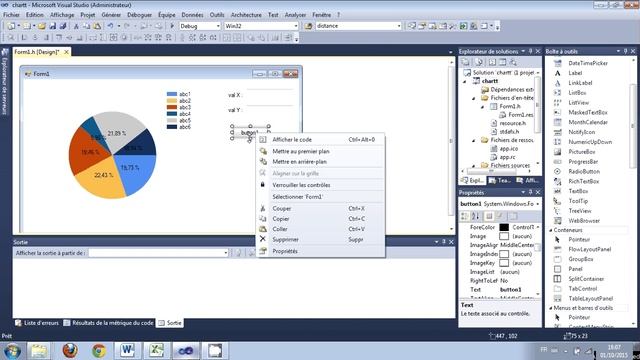Select the RichTextBox control in toolbox
Screen dimensions: 640x360
[x=584, y=181]
